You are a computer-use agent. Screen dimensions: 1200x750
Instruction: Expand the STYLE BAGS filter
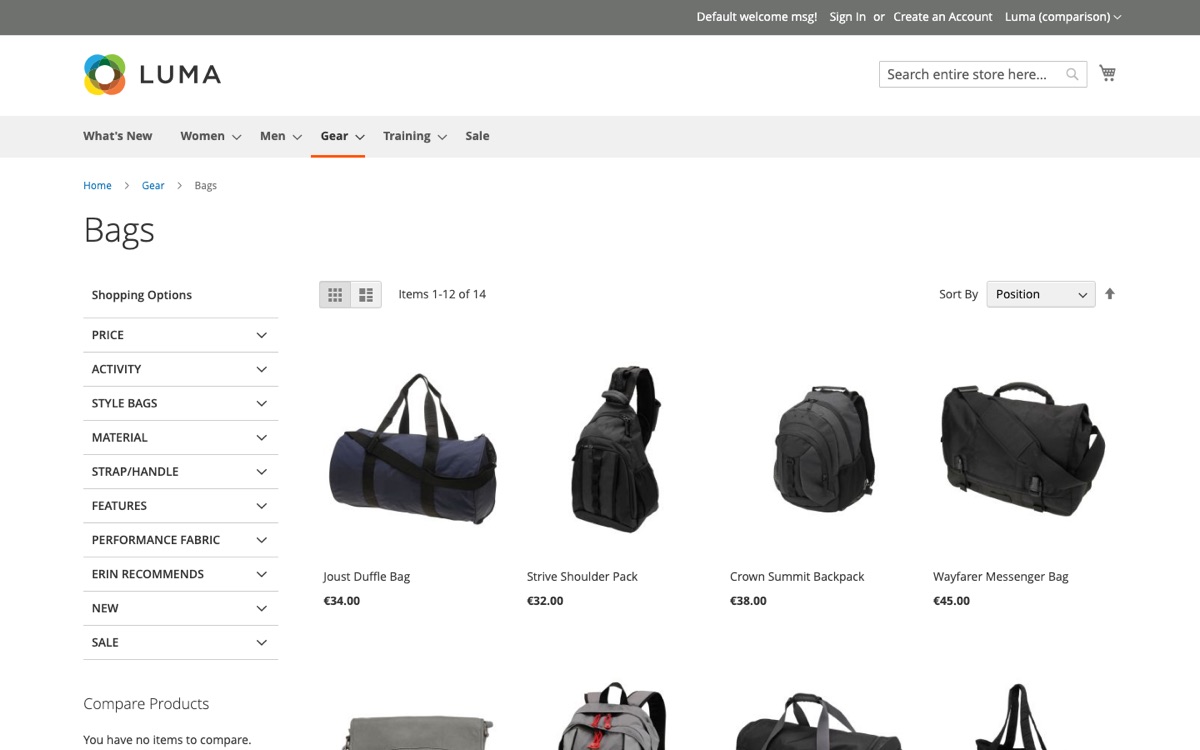[x=181, y=403]
